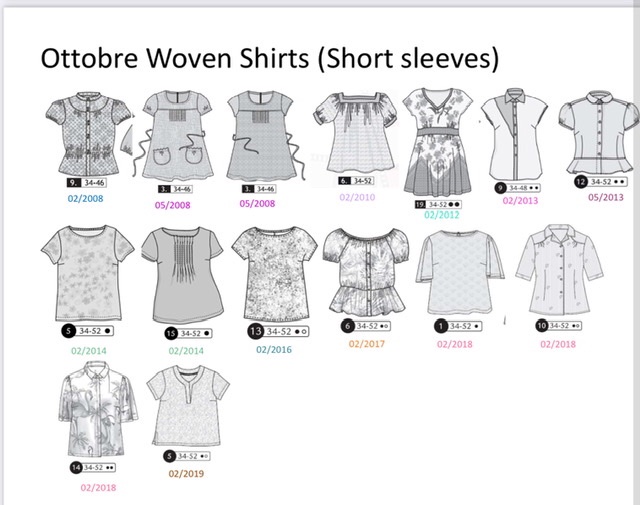Select the 02/2012 floral dress drawing

(438, 142)
